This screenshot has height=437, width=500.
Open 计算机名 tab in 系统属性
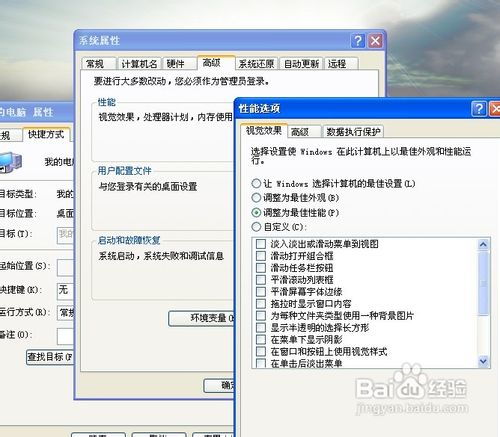point(139,64)
